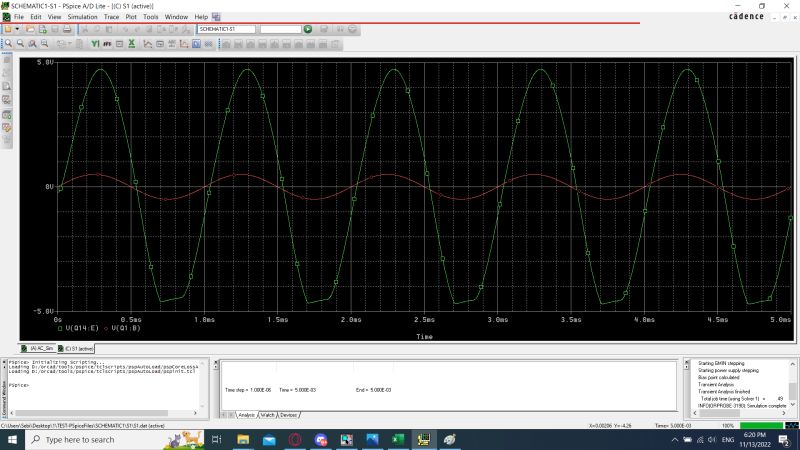
Task: Click the Zoom In magnifier icon
Action: click(x=8, y=44)
